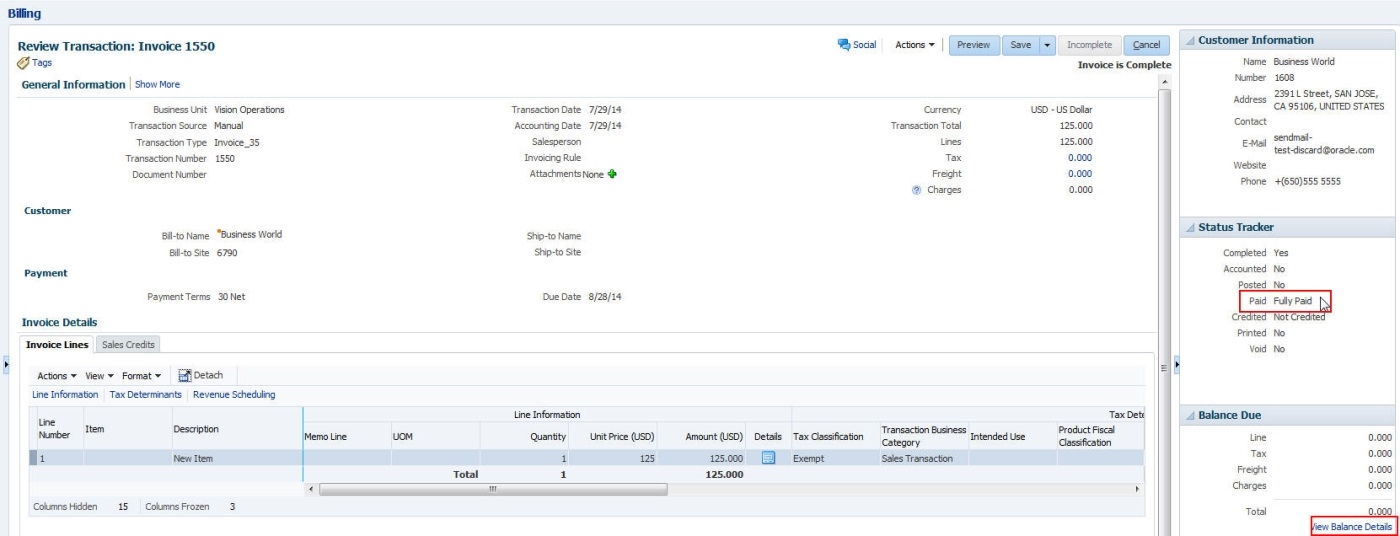Click the Bill-to Site "6790" value
Viewport: 1400px width, 536px height.
click(227, 253)
